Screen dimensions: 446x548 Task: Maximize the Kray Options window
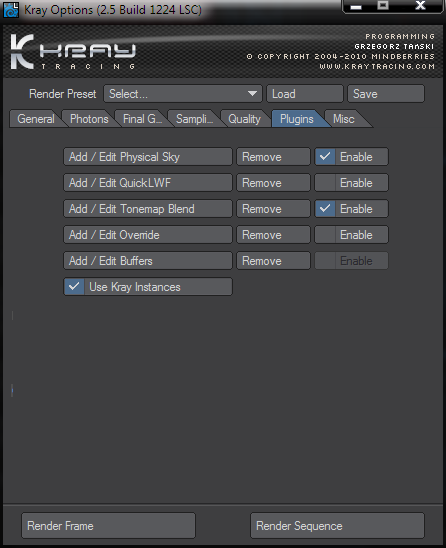click(383, 6)
